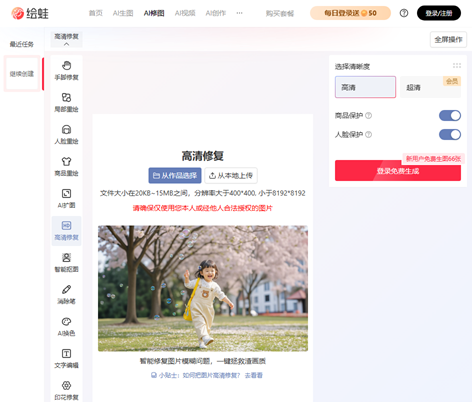
Task: Click the help question mark icon
Action: tap(404, 13)
